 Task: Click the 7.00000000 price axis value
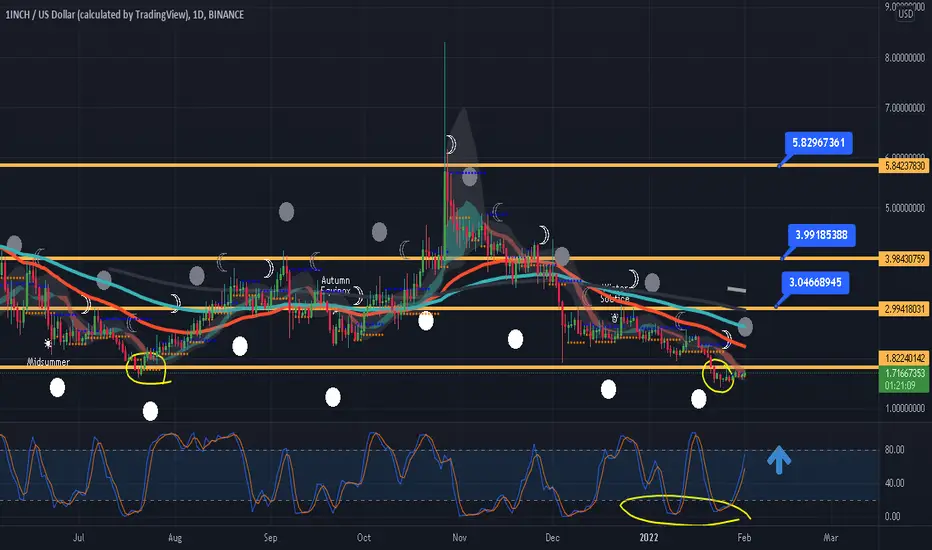click(905, 108)
